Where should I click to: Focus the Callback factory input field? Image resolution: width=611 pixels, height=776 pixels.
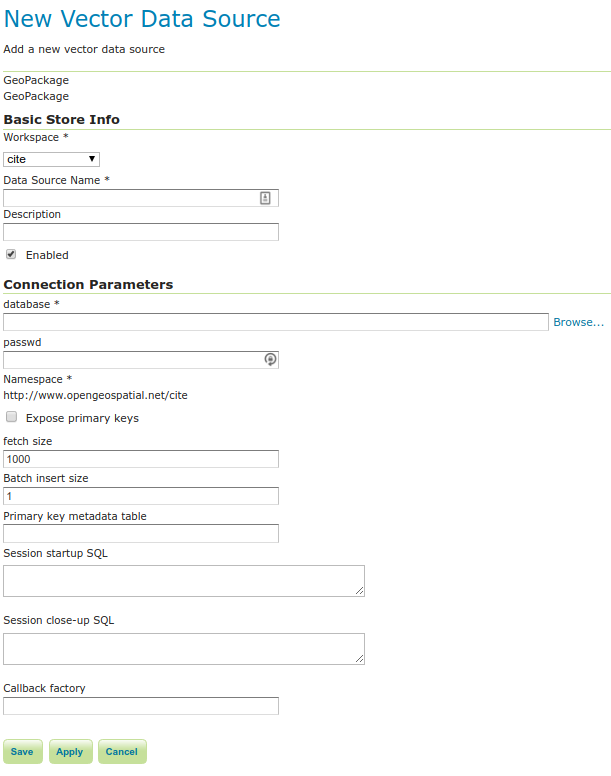point(141,706)
